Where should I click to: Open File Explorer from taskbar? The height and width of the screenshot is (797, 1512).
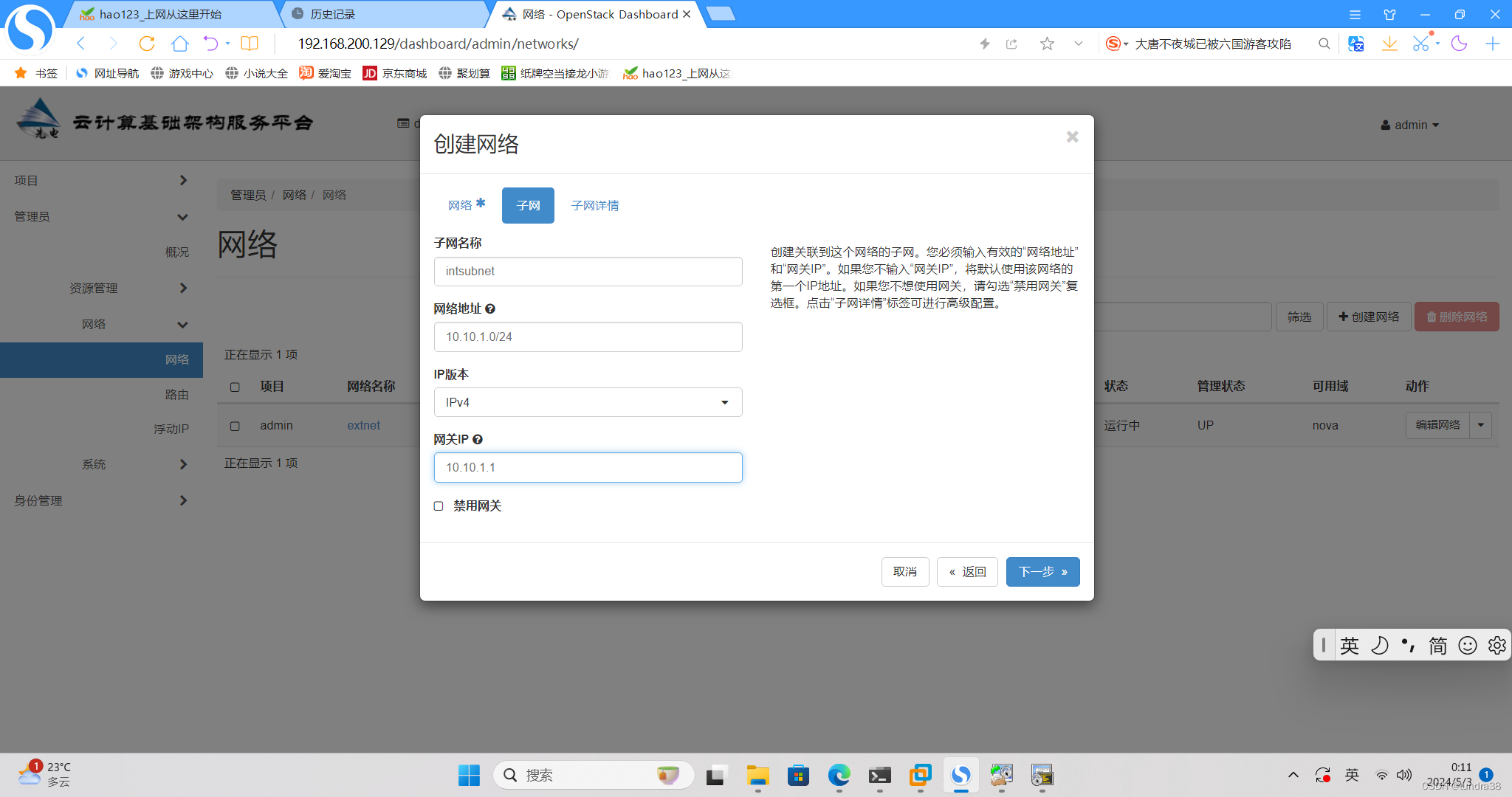[x=757, y=775]
